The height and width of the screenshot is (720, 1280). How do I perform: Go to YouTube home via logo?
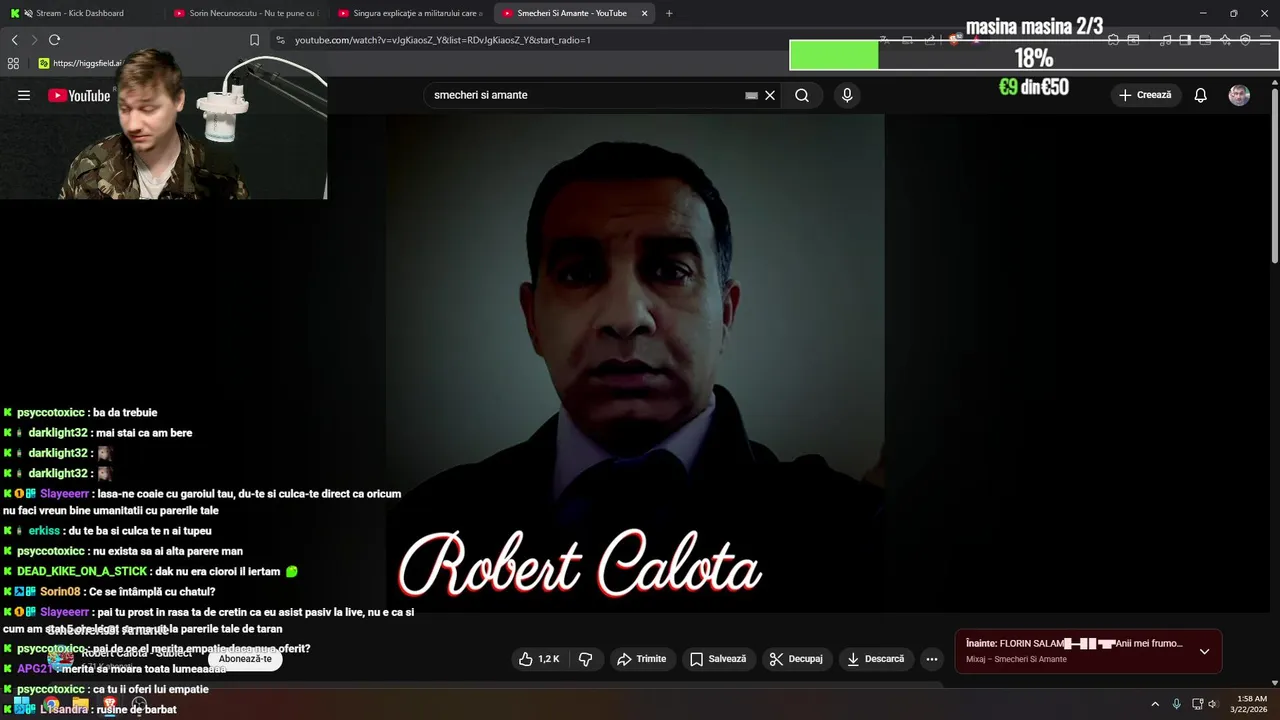(79, 96)
